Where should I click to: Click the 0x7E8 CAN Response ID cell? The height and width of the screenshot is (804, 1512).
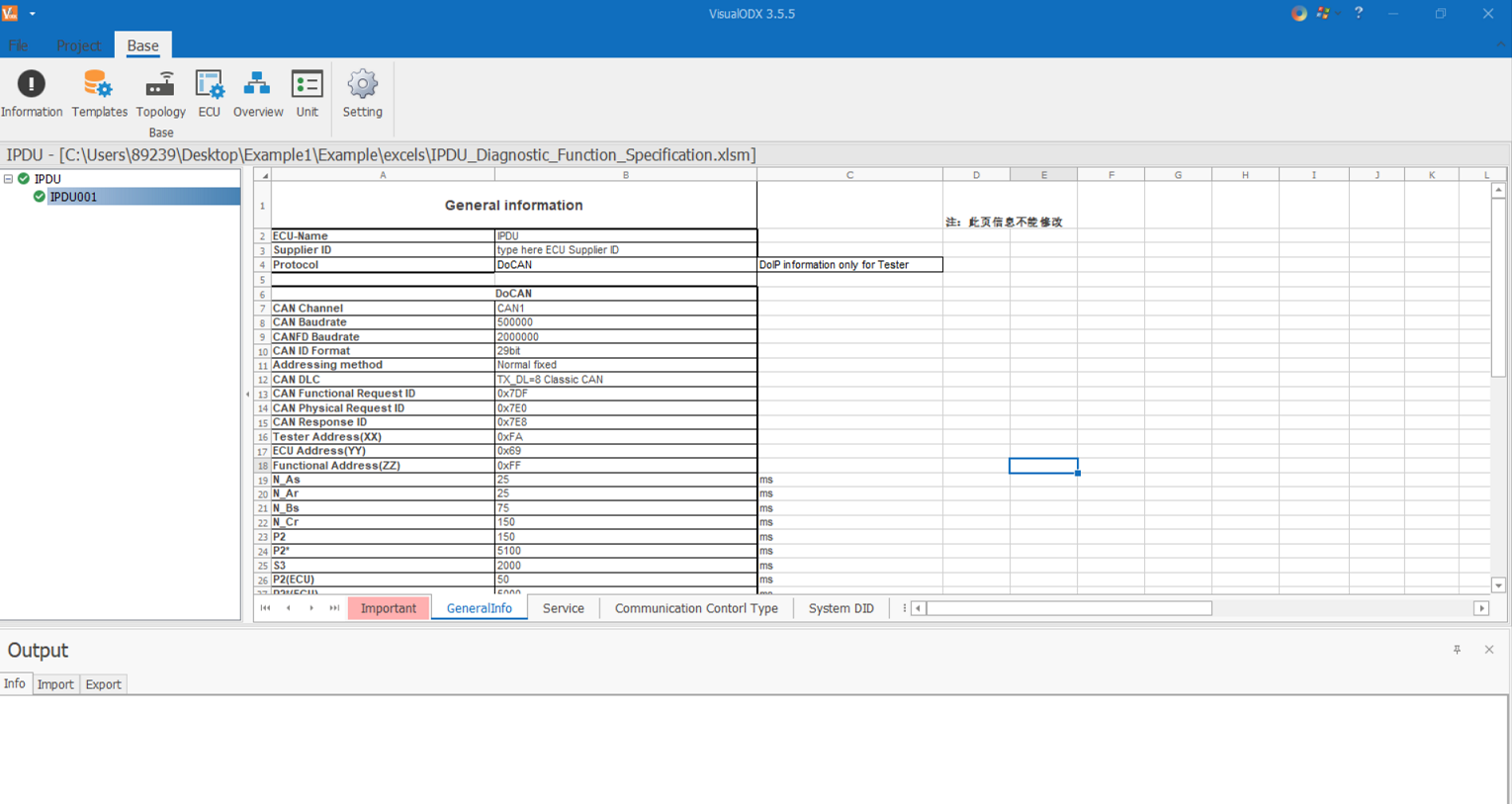coord(626,422)
